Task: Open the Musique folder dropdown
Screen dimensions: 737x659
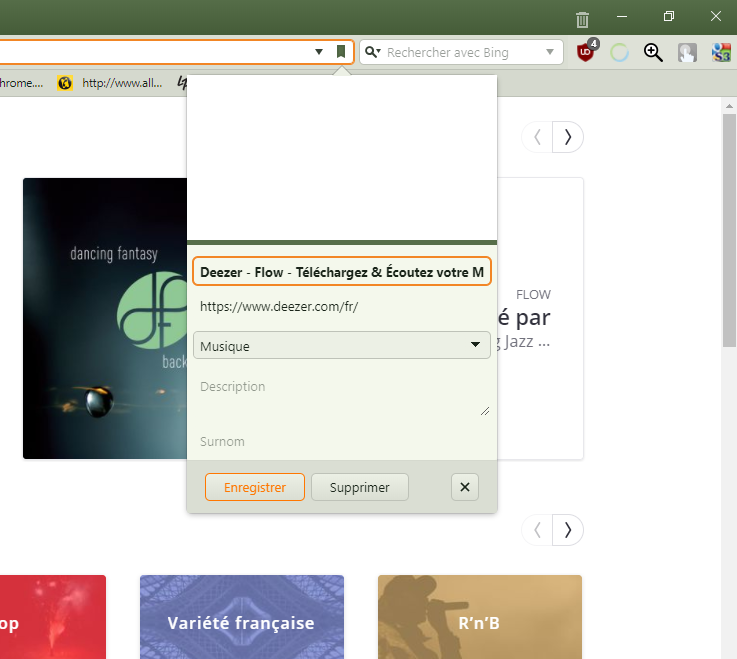Action: (x=342, y=345)
